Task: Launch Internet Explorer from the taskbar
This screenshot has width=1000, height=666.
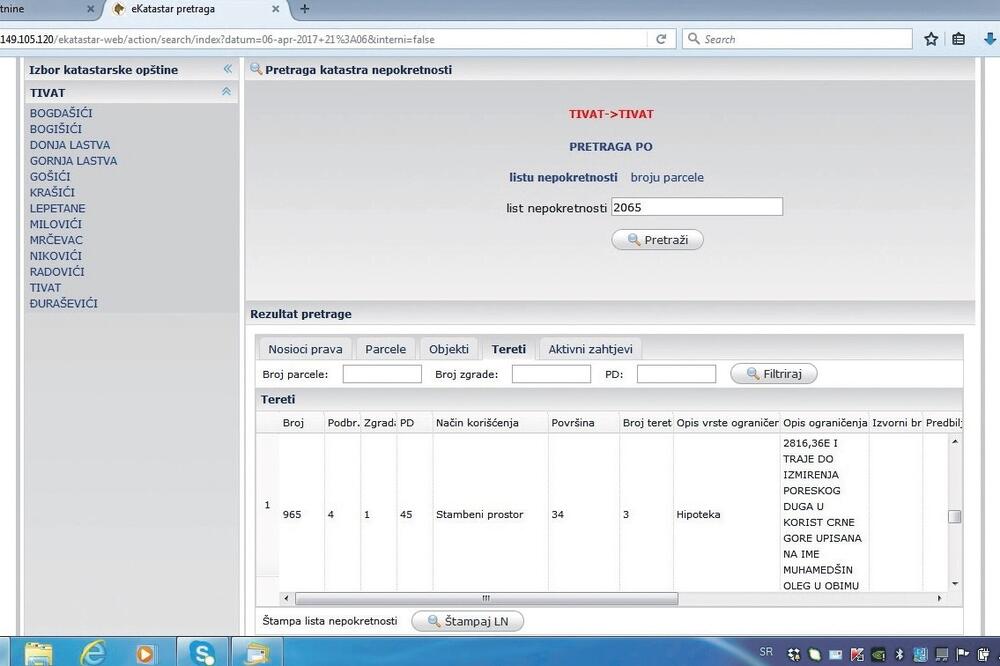Action: coord(94,653)
